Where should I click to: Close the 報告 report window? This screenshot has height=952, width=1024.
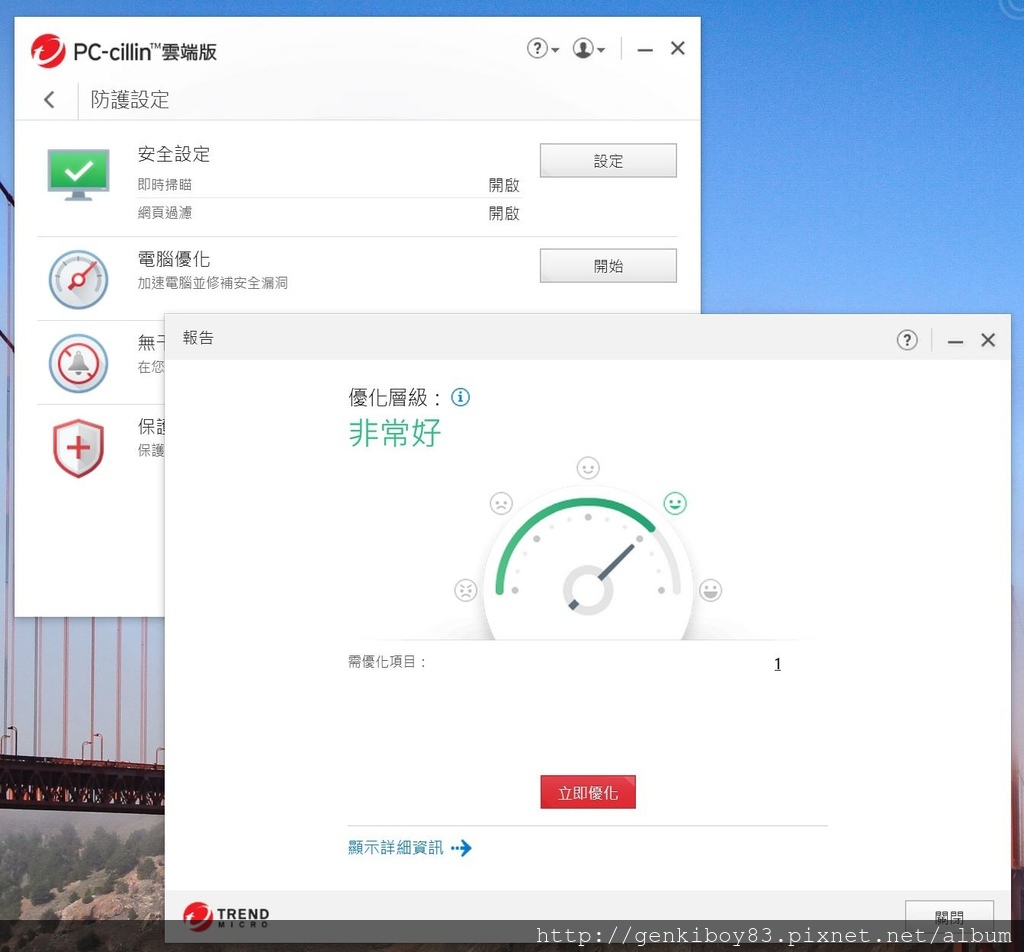click(988, 340)
